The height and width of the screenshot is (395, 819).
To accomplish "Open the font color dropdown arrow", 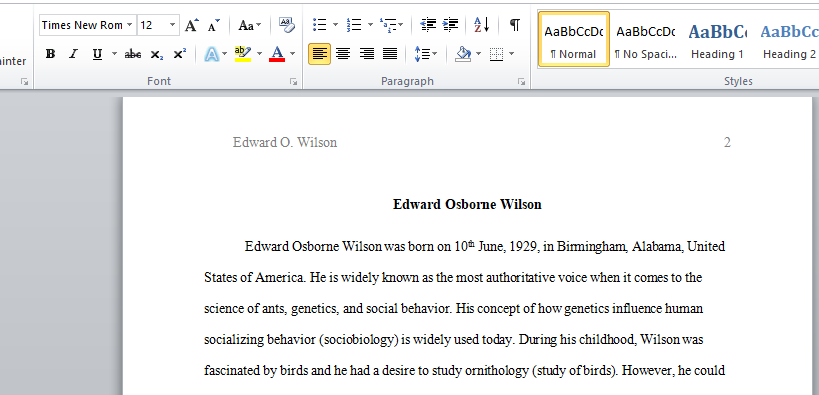I will [x=292, y=53].
